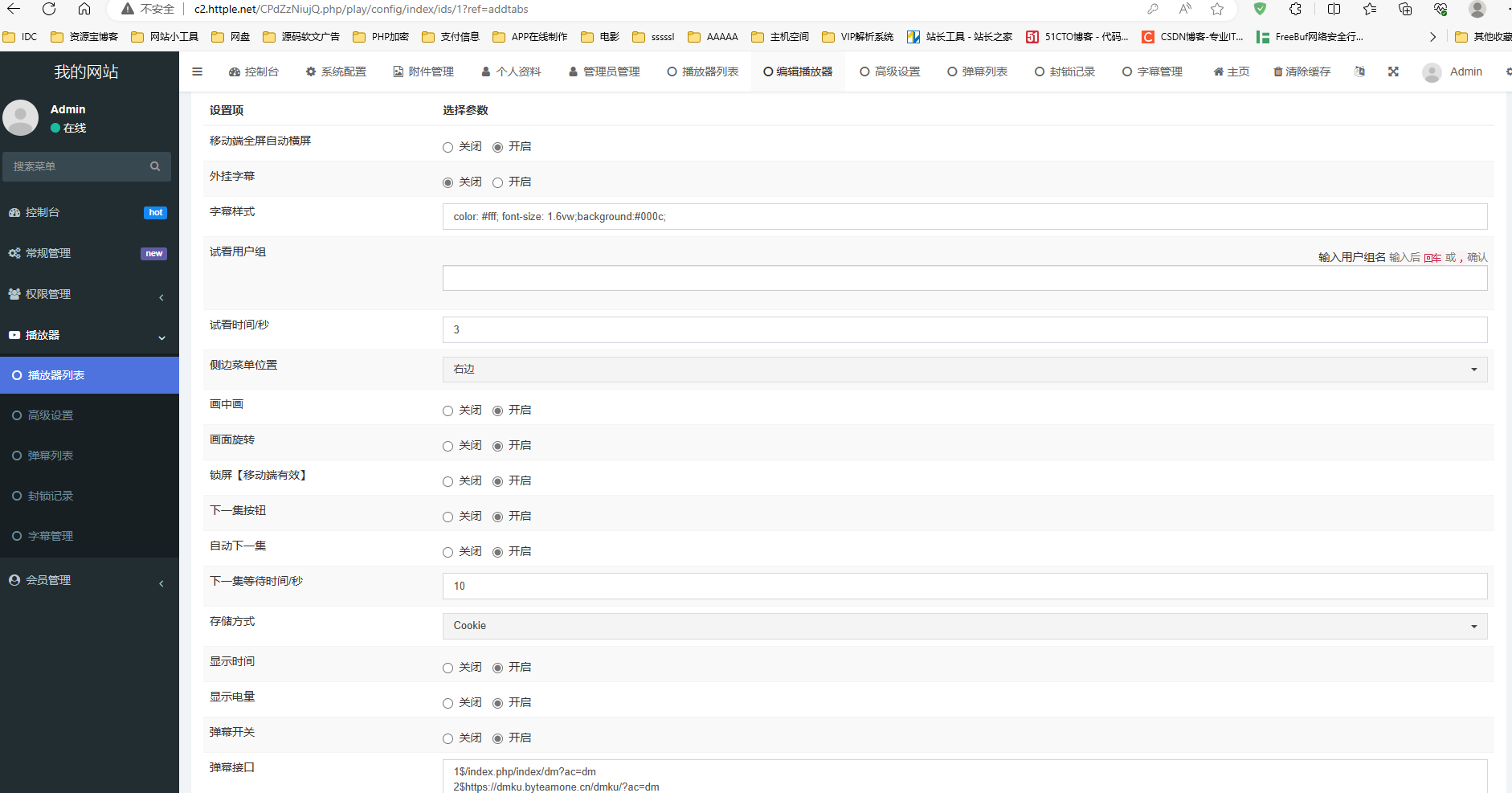Click the browser back arrow
This screenshot has width=1512, height=793.
(14, 9)
